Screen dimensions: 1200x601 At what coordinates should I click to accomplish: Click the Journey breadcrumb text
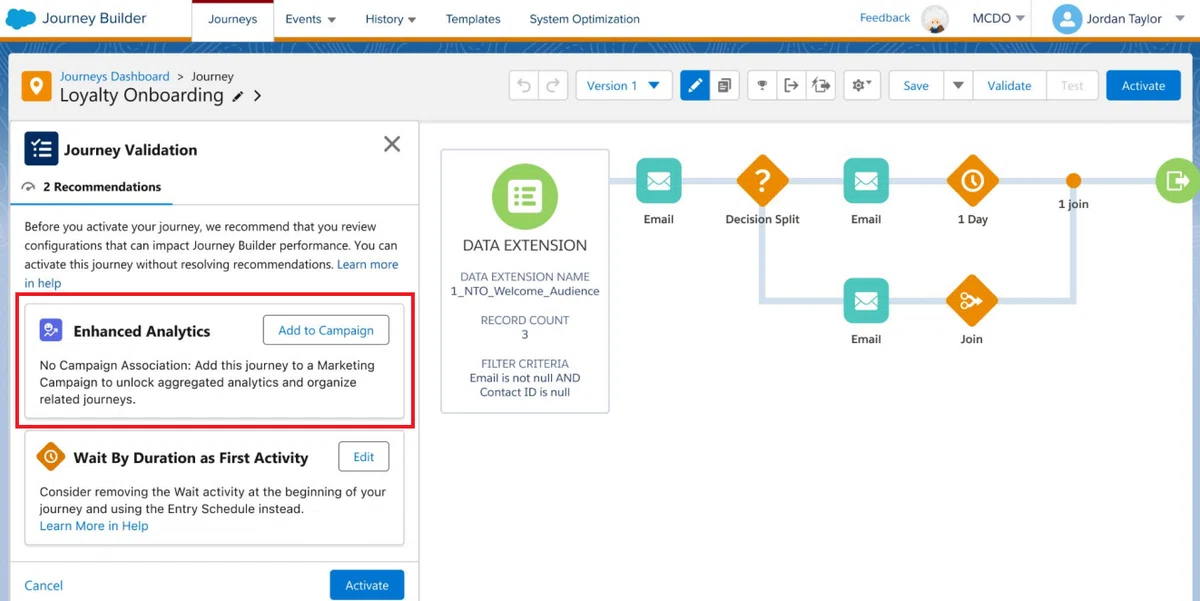point(212,76)
